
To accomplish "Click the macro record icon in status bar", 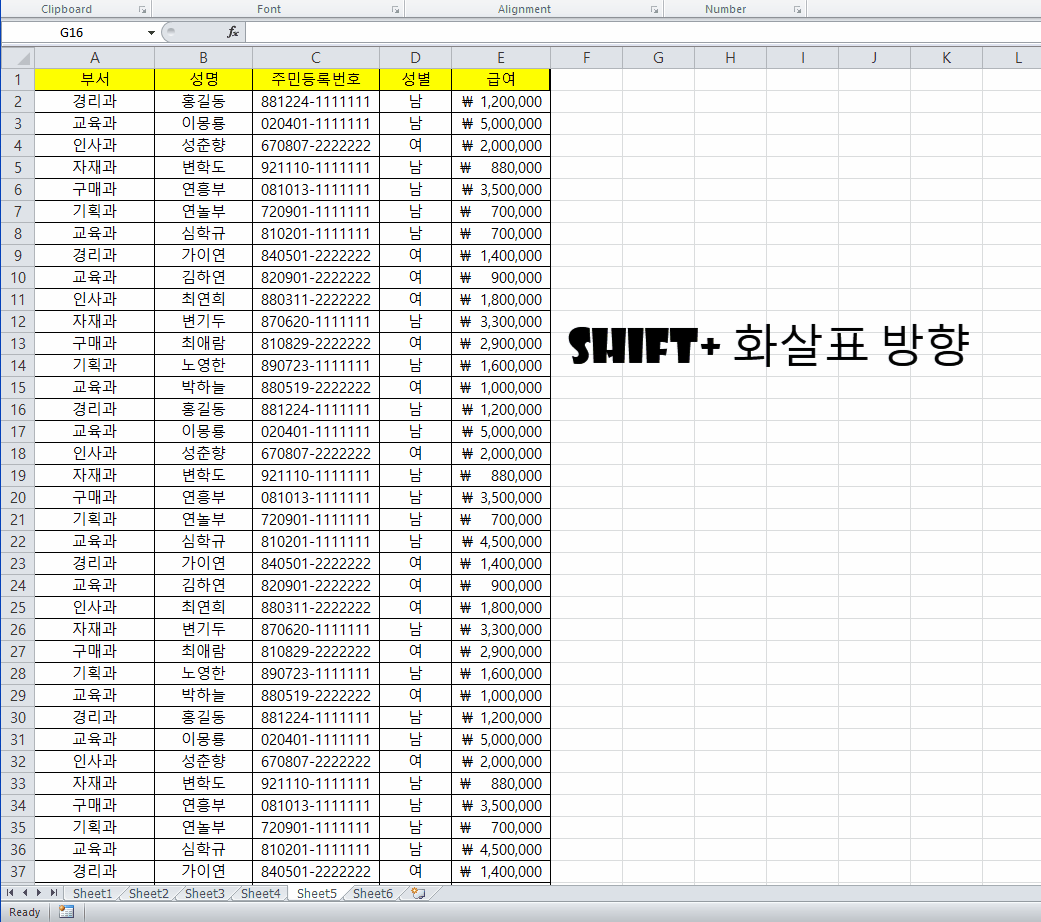I will pos(66,912).
